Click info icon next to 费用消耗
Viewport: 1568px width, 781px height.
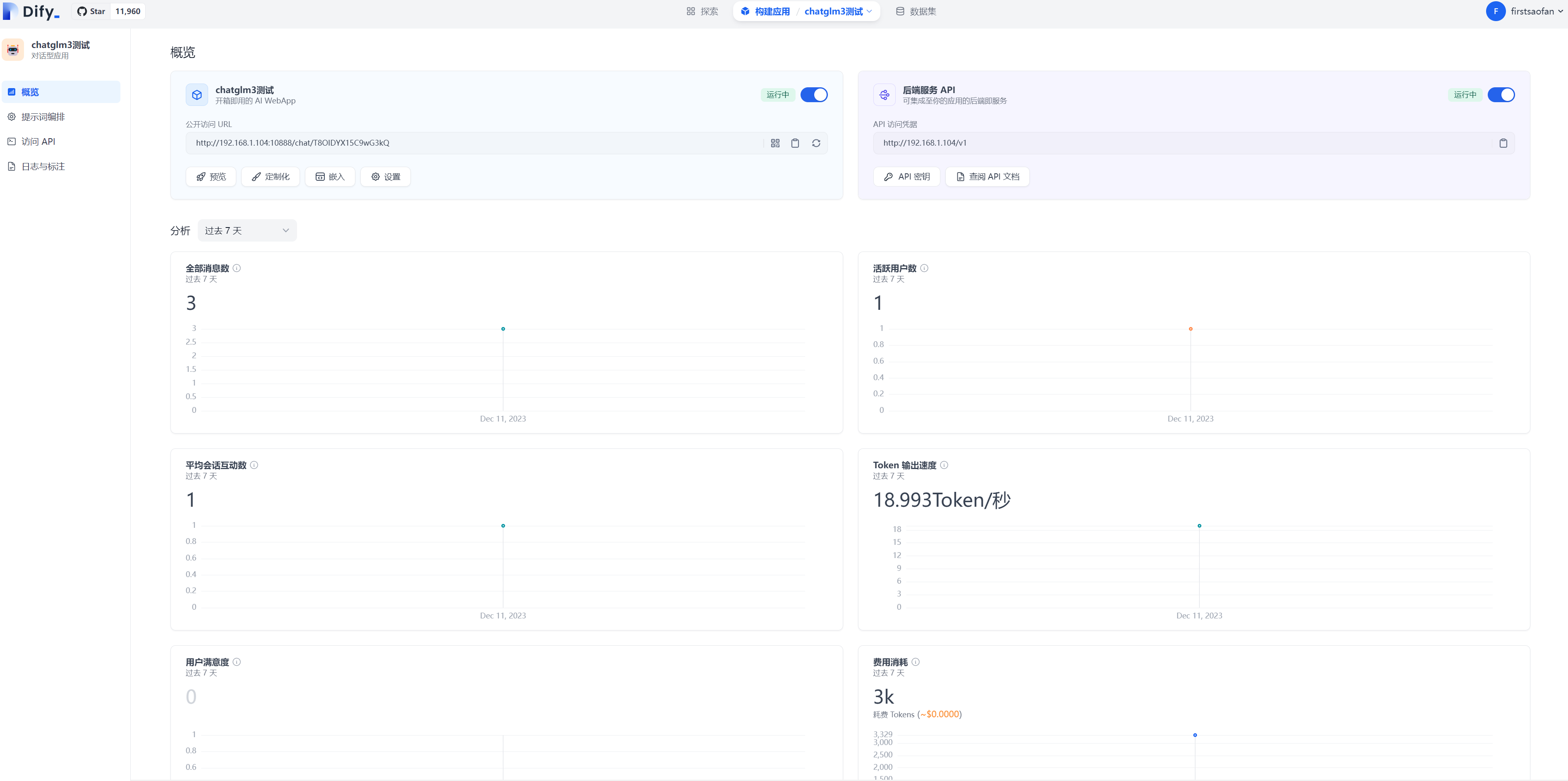click(x=916, y=662)
